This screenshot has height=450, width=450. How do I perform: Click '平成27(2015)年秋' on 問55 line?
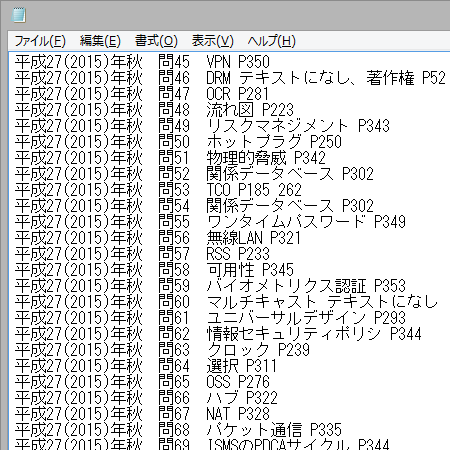click(x=78, y=222)
